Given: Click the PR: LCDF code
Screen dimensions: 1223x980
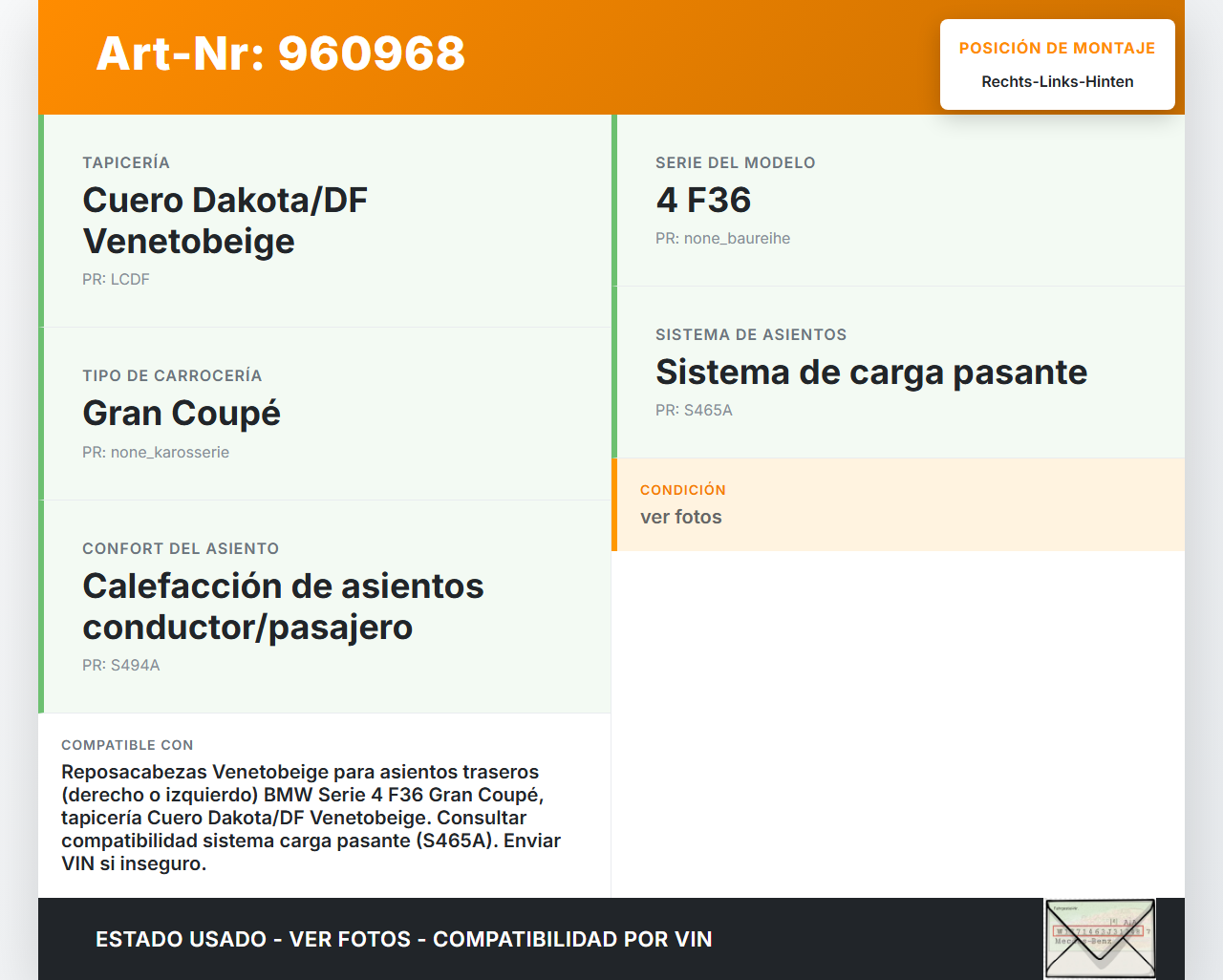Looking at the screenshot, I should (116, 279).
